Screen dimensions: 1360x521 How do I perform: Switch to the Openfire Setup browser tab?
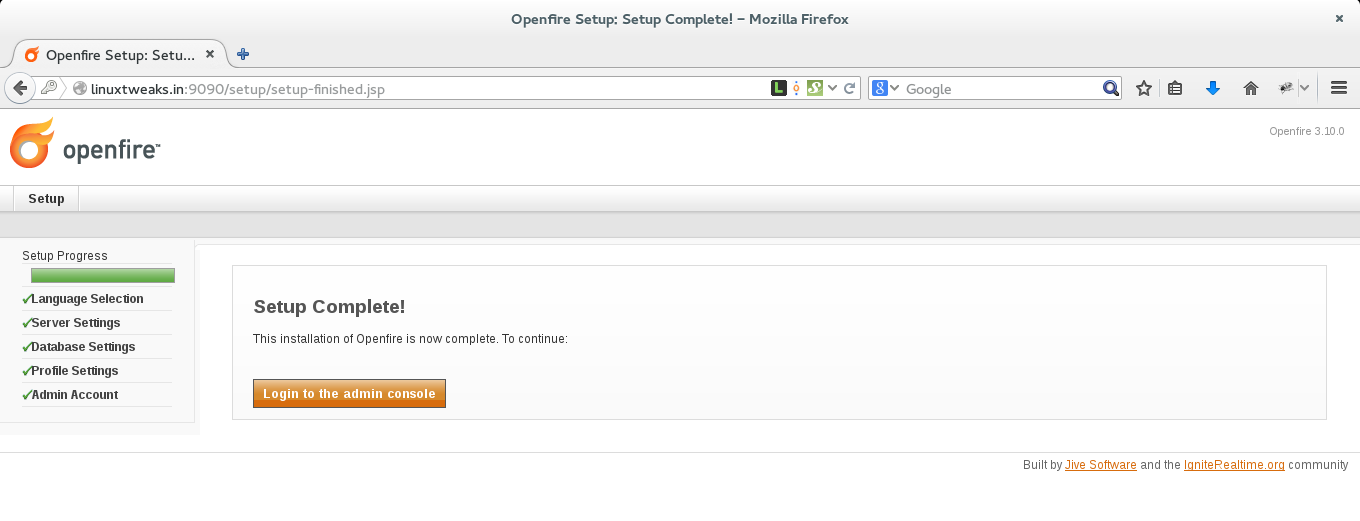tap(120, 55)
